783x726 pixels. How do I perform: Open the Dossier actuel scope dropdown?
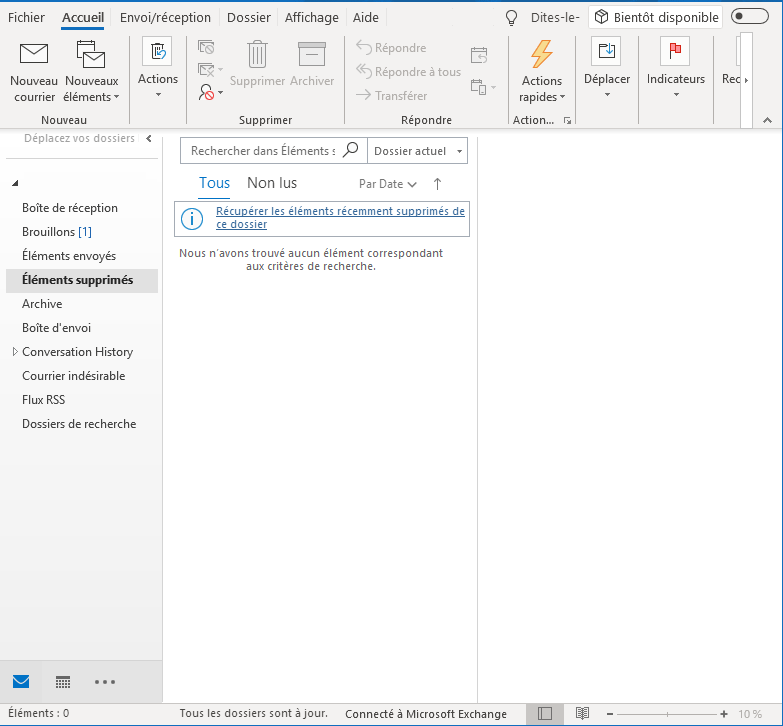pos(417,151)
